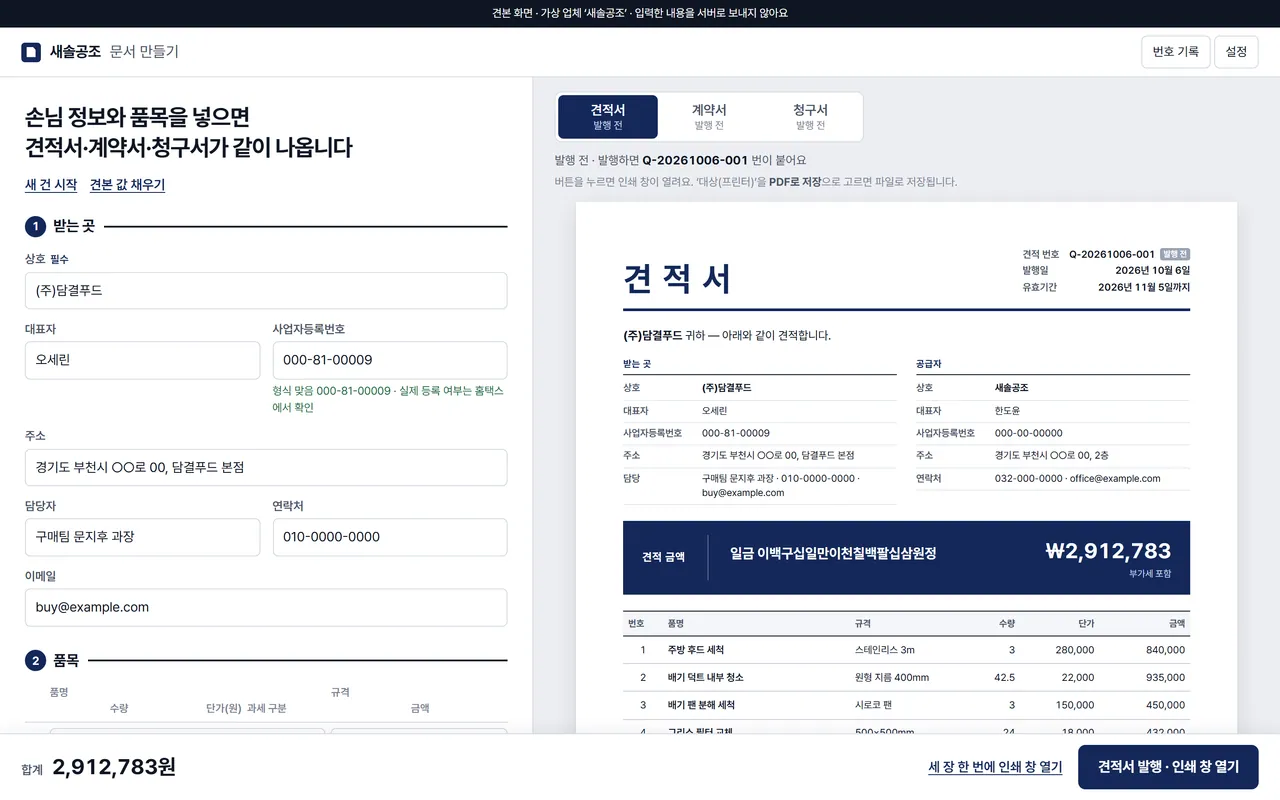The image size is (1280, 800).
Task: Open the 설정 settings button
Action: (1236, 52)
